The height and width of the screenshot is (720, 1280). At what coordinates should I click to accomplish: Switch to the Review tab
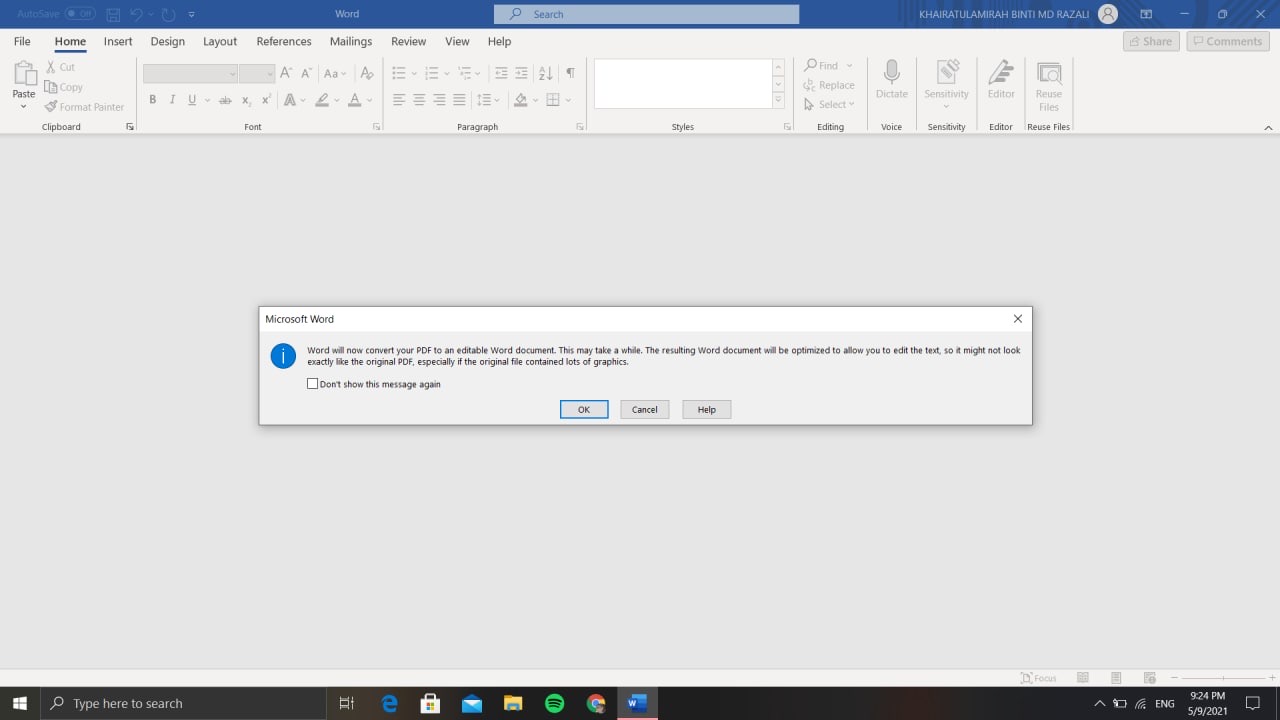(408, 41)
